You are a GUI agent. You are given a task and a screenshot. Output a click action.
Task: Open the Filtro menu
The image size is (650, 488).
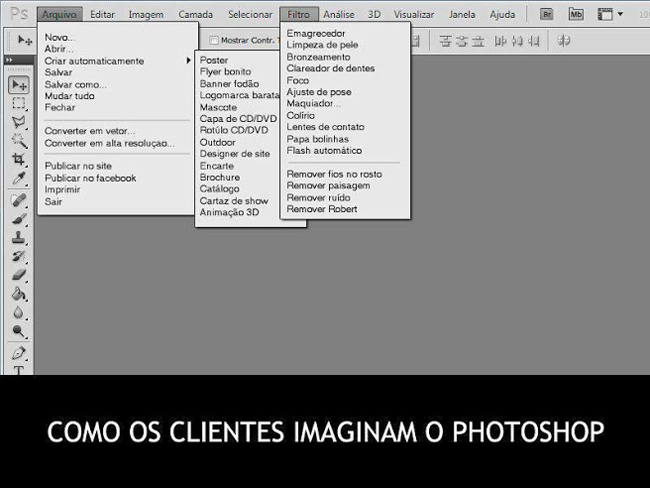click(x=299, y=15)
